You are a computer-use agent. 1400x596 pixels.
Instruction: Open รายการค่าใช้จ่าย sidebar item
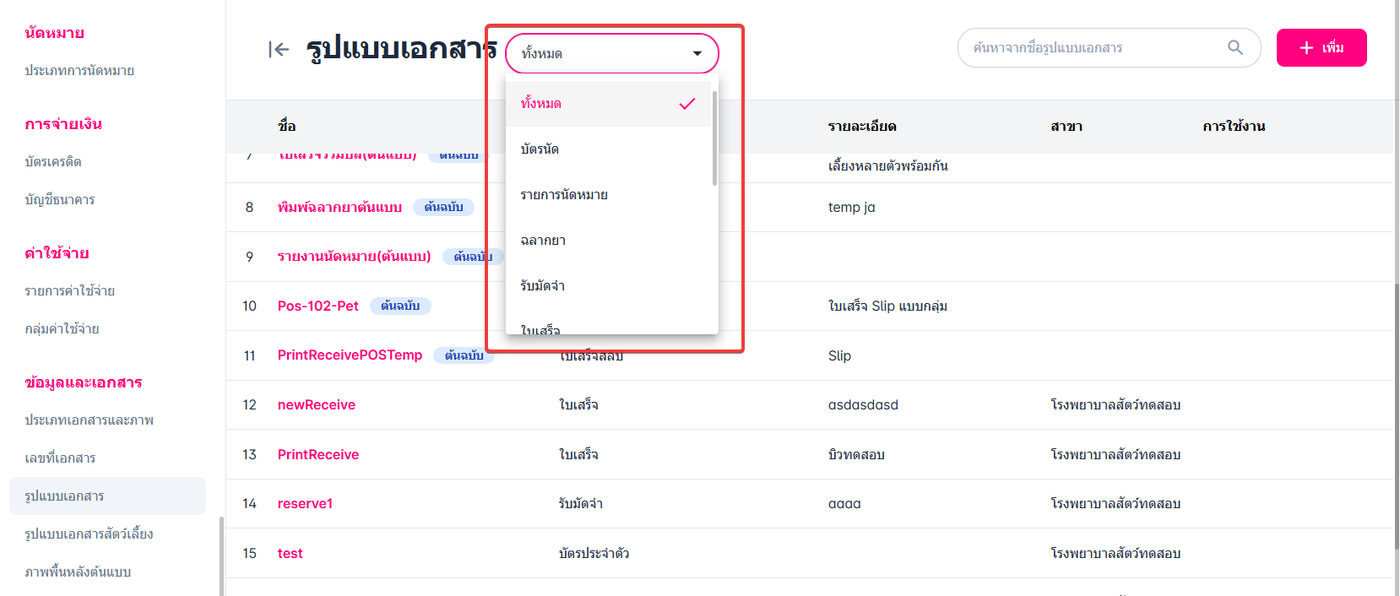pyautogui.click(x=70, y=291)
